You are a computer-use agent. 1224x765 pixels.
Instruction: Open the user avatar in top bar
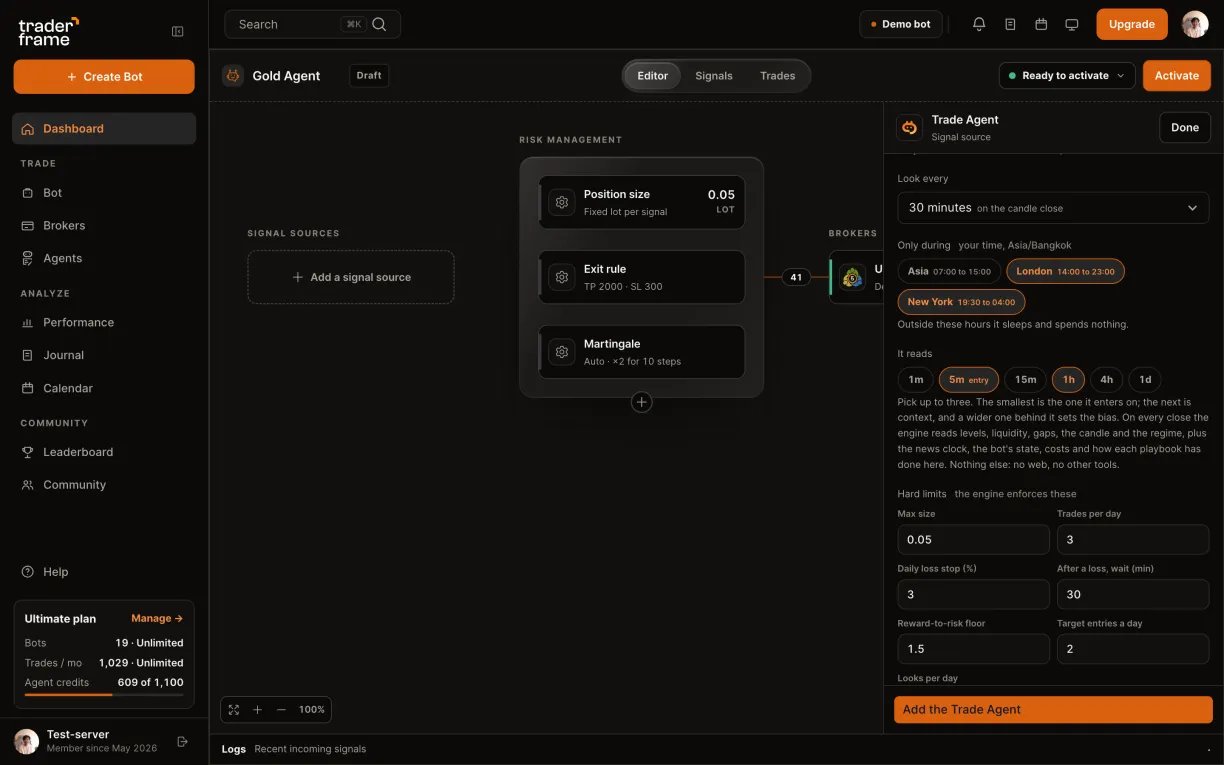[1195, 24]
